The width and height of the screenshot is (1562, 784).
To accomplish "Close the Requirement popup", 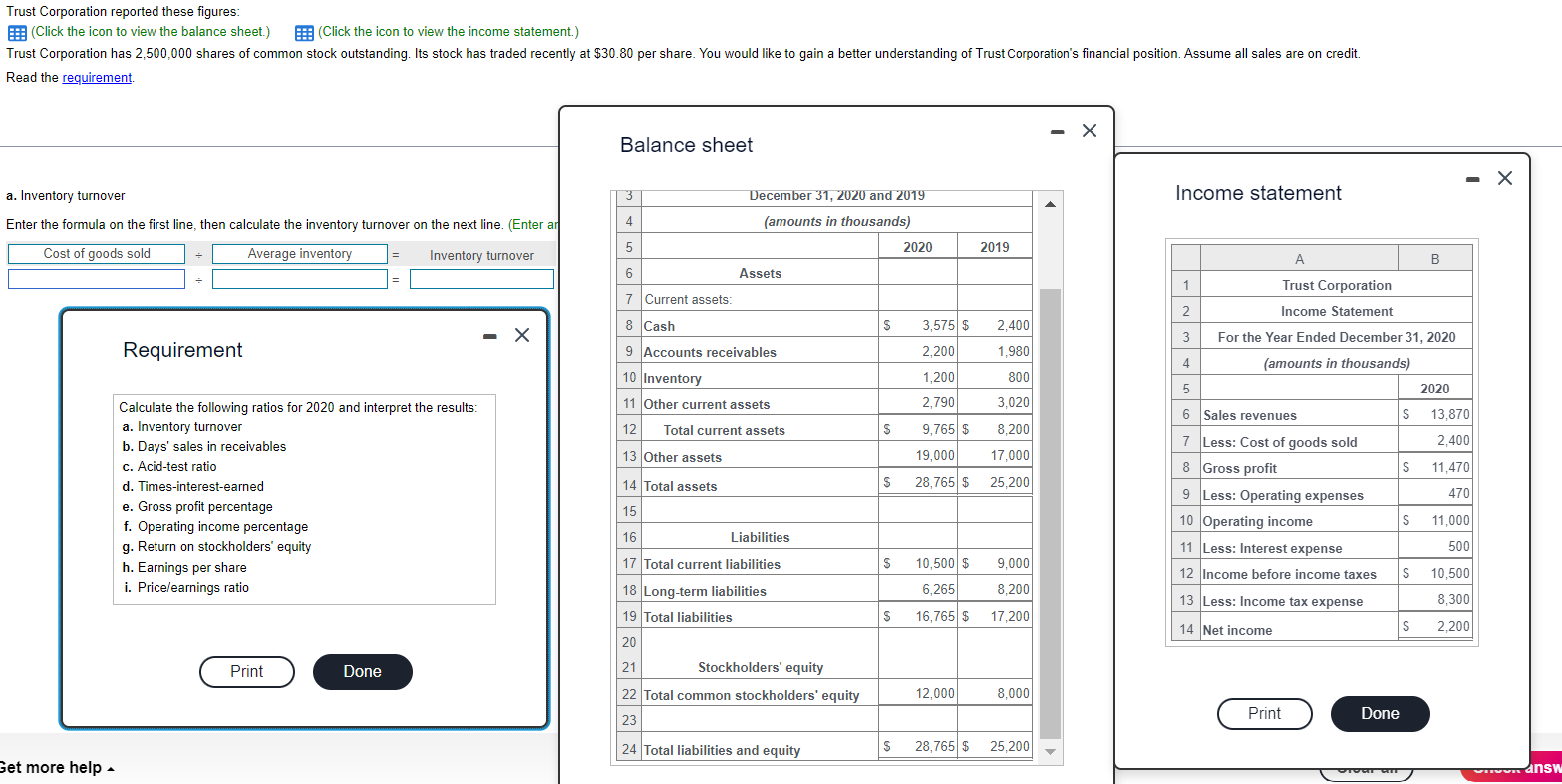I will click(522, 335).
